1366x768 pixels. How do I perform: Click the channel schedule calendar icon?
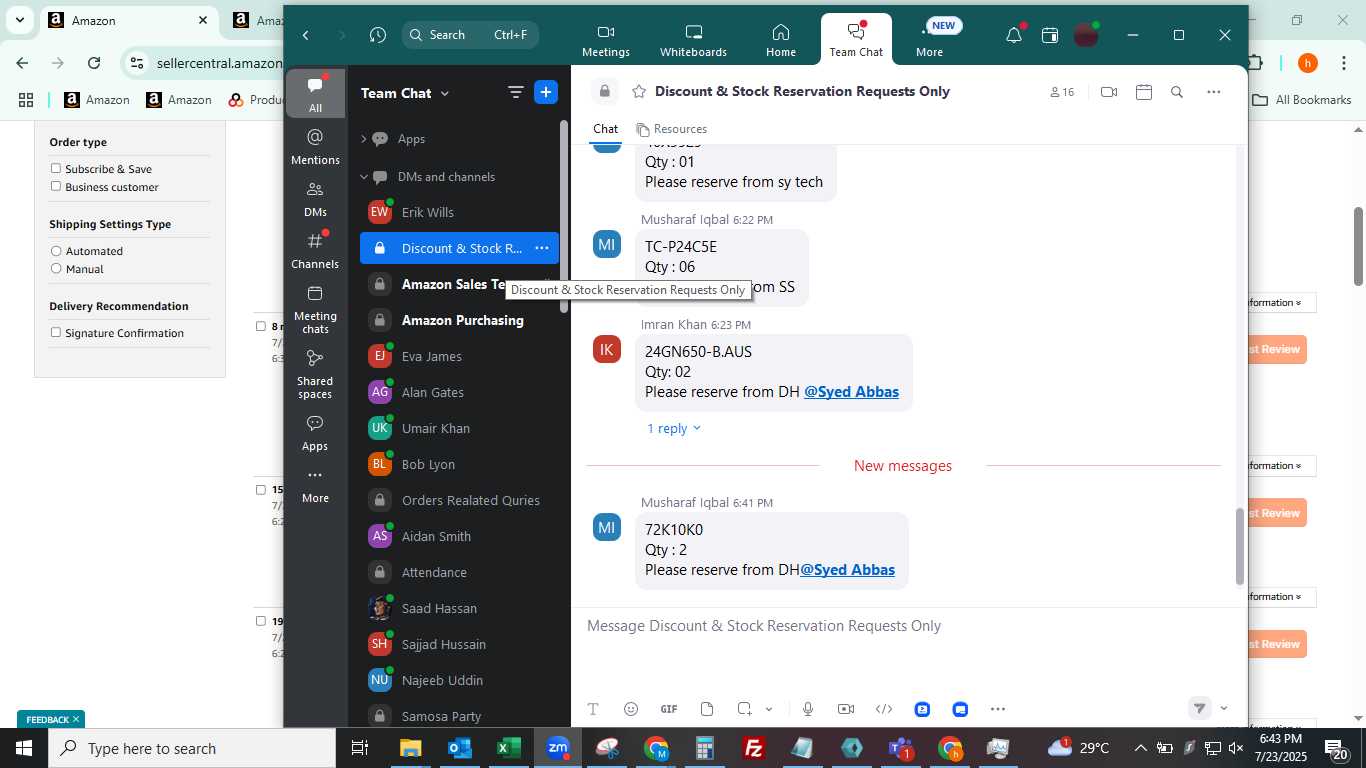tap(1144, 92)
